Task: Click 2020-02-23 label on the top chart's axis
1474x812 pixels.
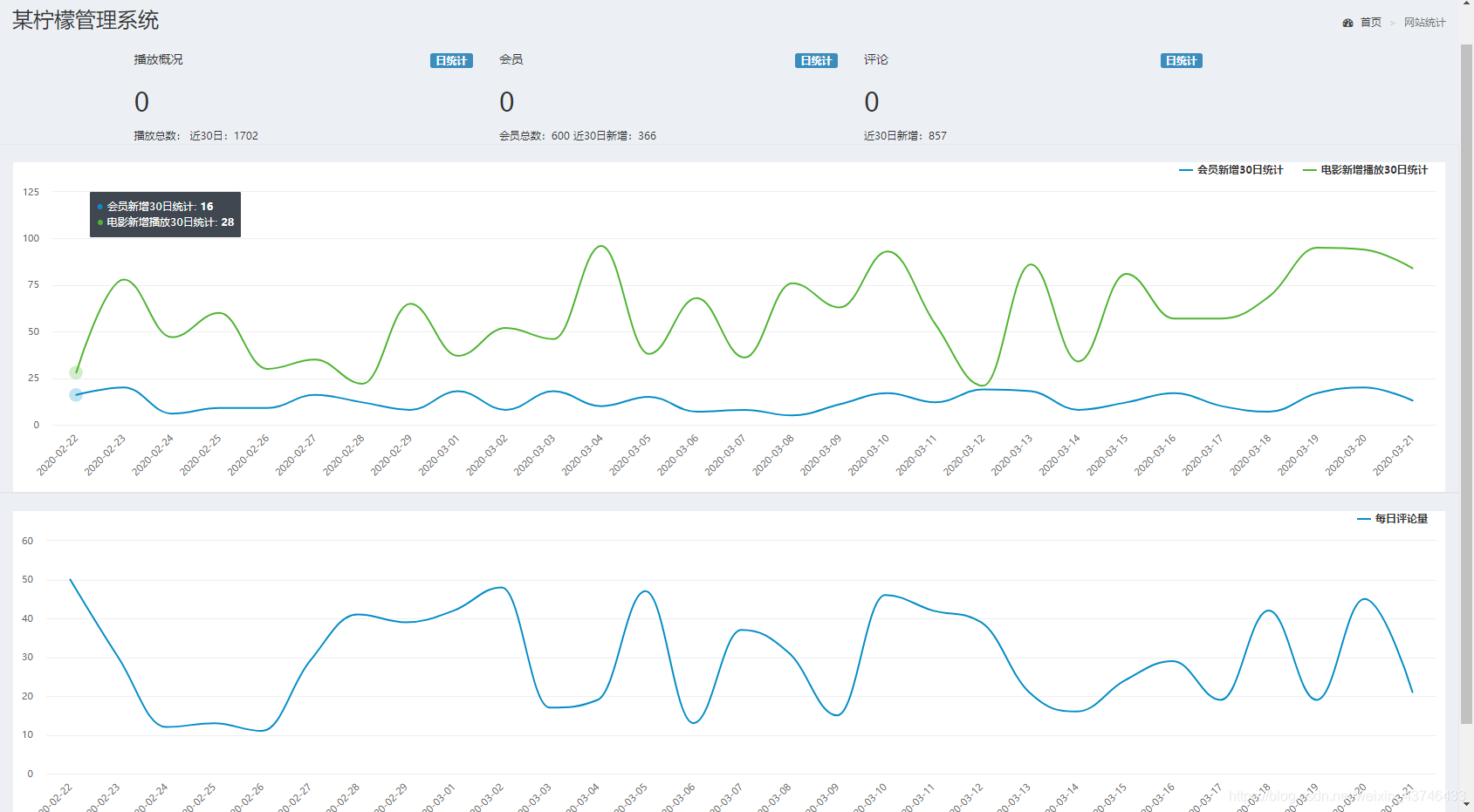Action: 106,454
